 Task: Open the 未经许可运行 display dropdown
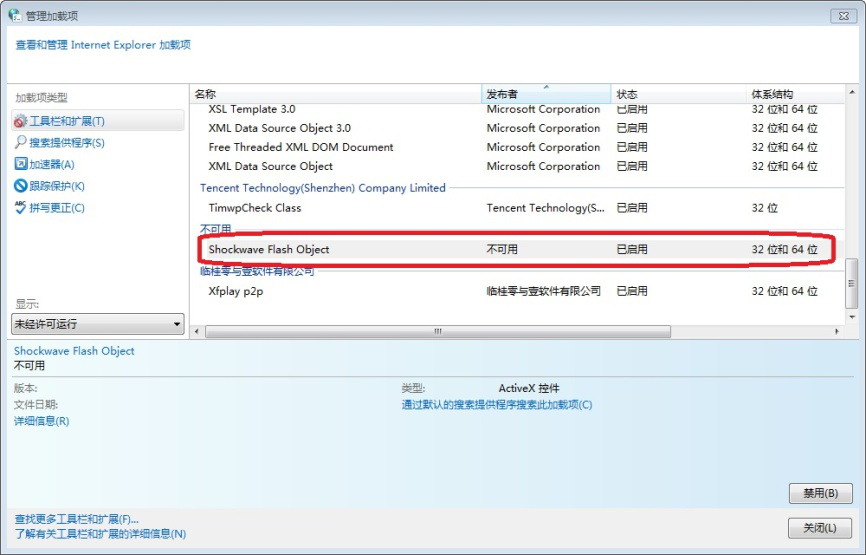[x=98, y=324]
